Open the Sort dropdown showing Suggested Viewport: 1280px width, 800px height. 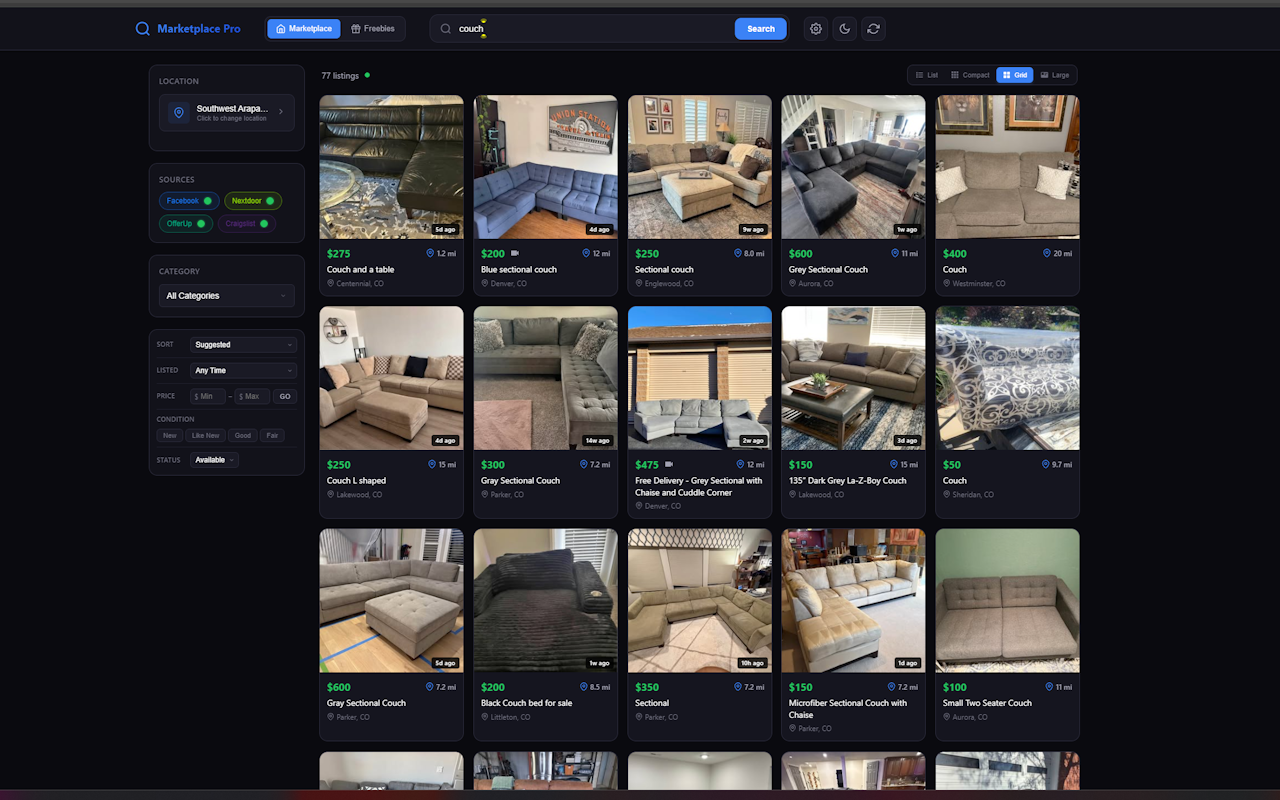coord(243,345)
